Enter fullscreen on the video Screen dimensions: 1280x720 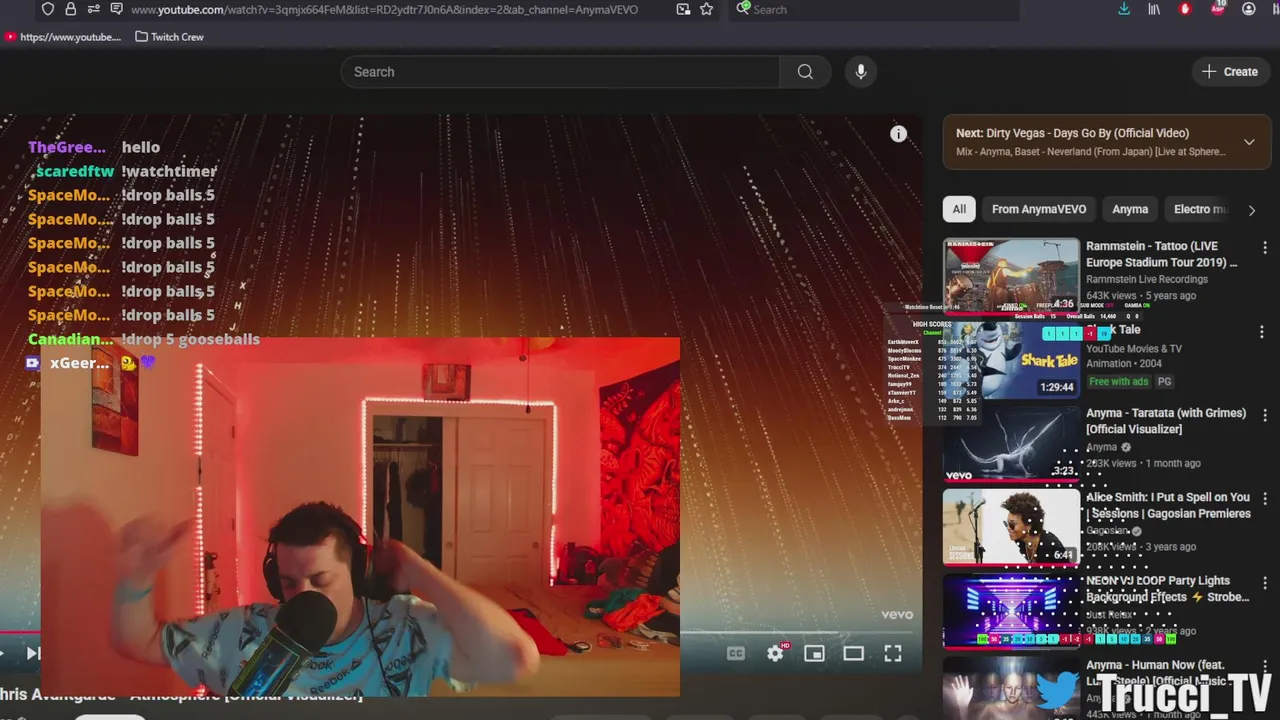[x=893, y=653]
